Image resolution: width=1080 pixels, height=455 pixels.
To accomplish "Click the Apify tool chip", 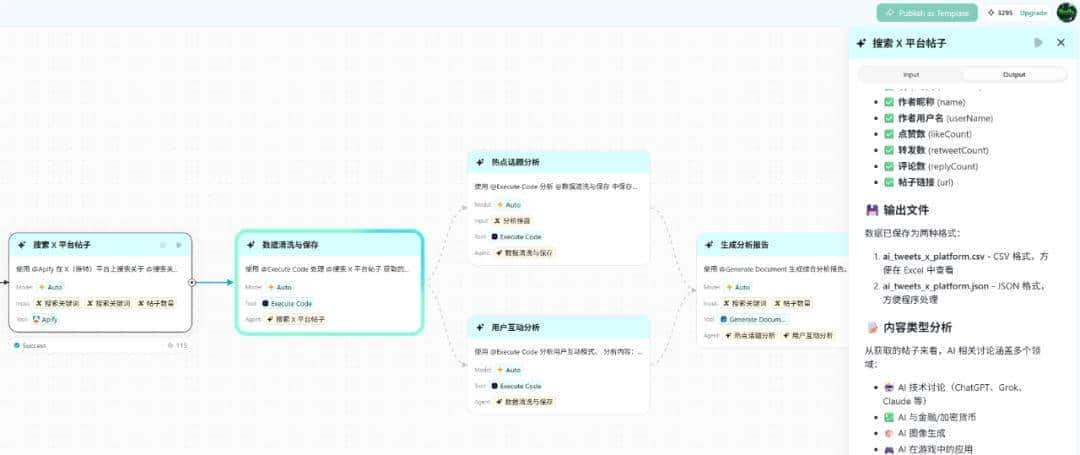I will pyautogui.click(x=46, y=319).
